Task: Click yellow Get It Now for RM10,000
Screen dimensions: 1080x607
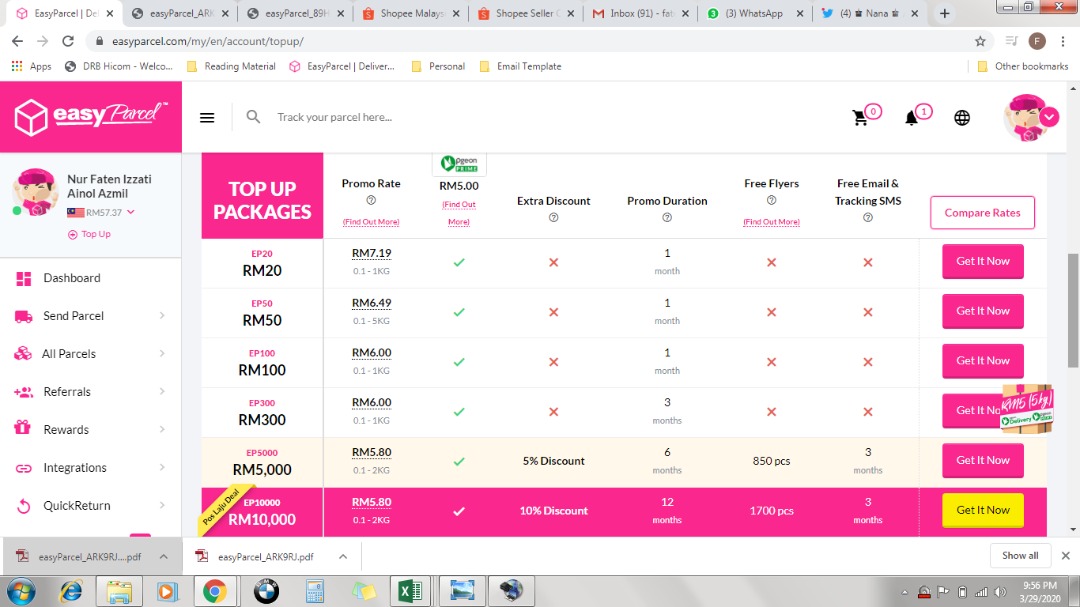Action: coord(982,510)
